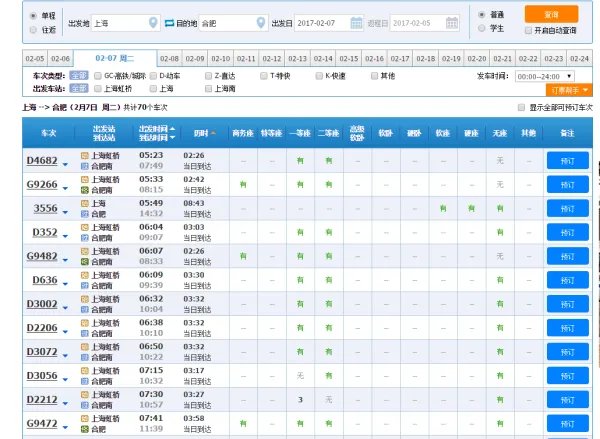The height and width of the screenshot is (439, 600).
Task: Open the return date calendar icon
Action: click(x=452, y=23)
